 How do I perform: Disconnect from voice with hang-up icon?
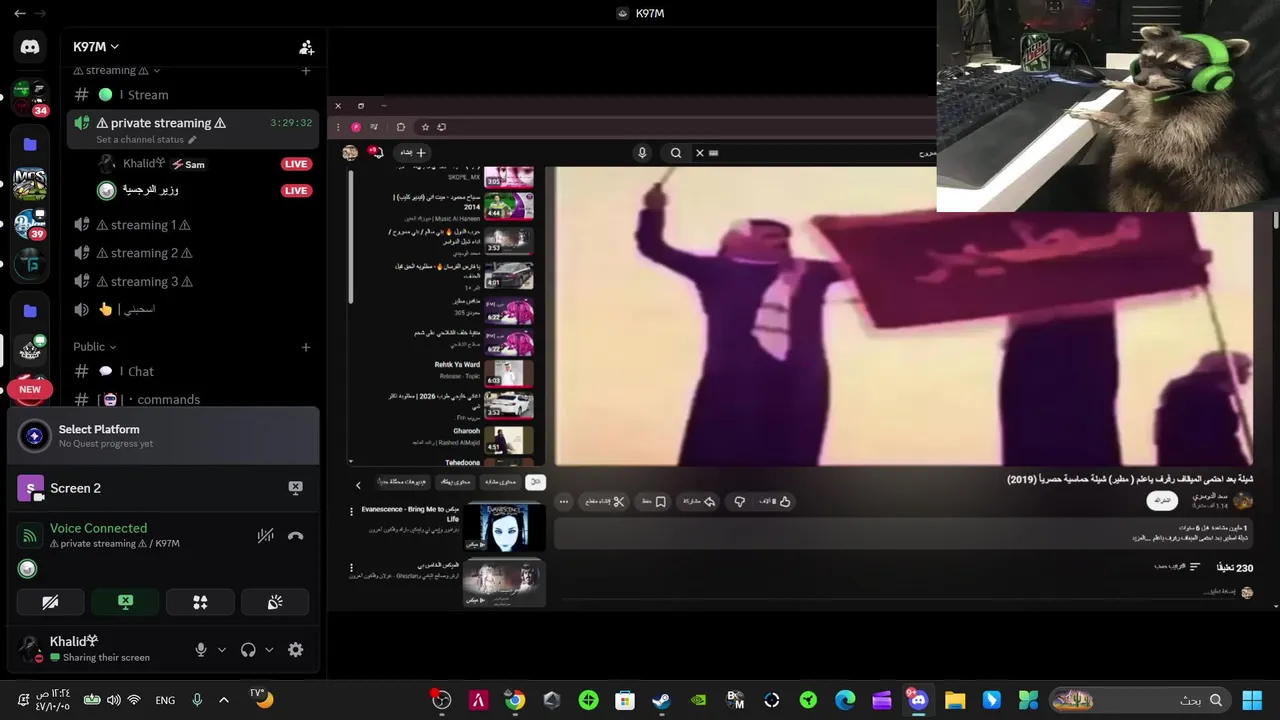[295, 535]
